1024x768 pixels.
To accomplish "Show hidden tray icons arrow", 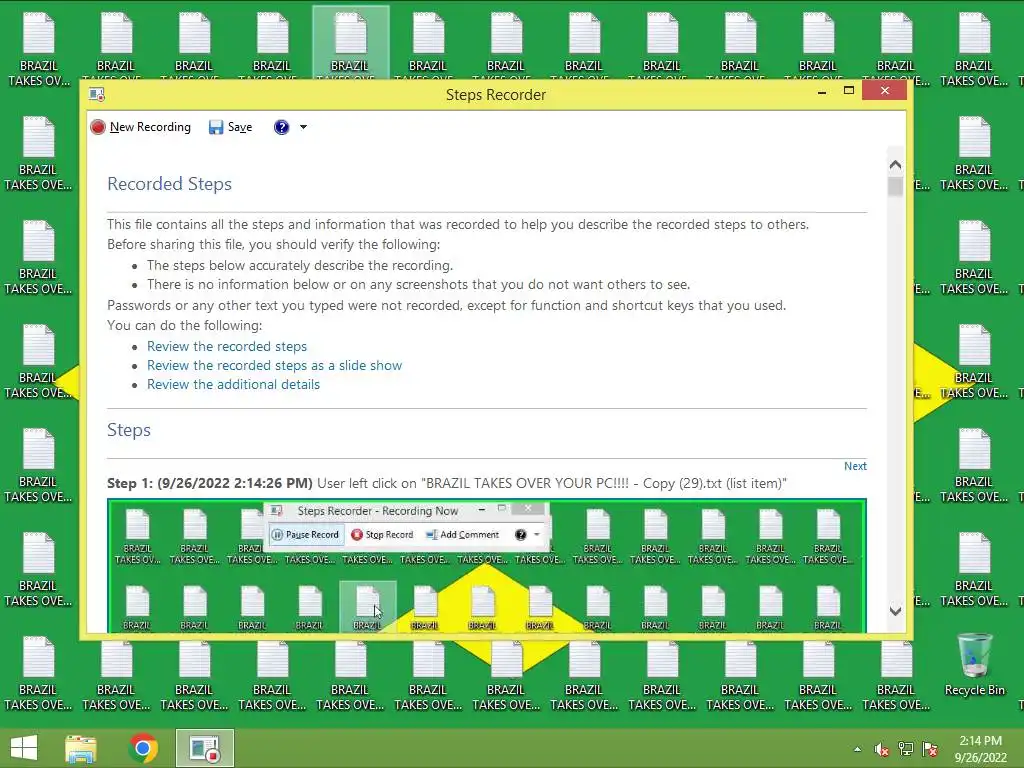I will tap(857, 749).
